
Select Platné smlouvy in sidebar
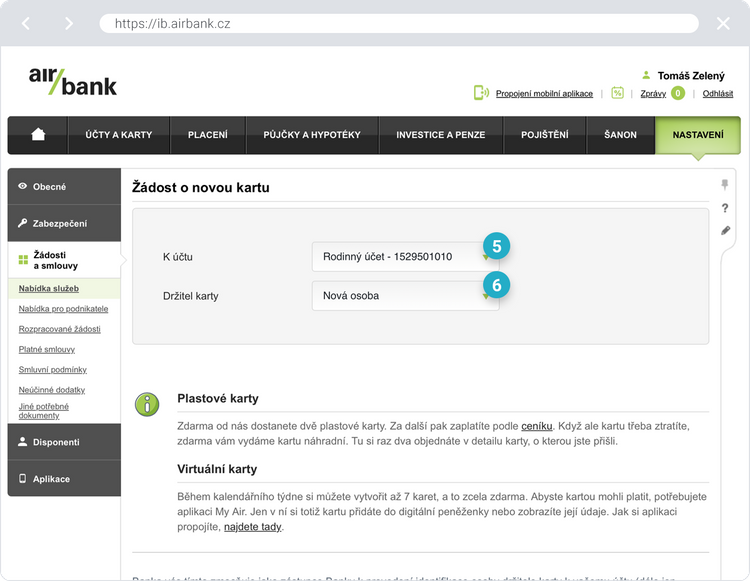(48, 350)
